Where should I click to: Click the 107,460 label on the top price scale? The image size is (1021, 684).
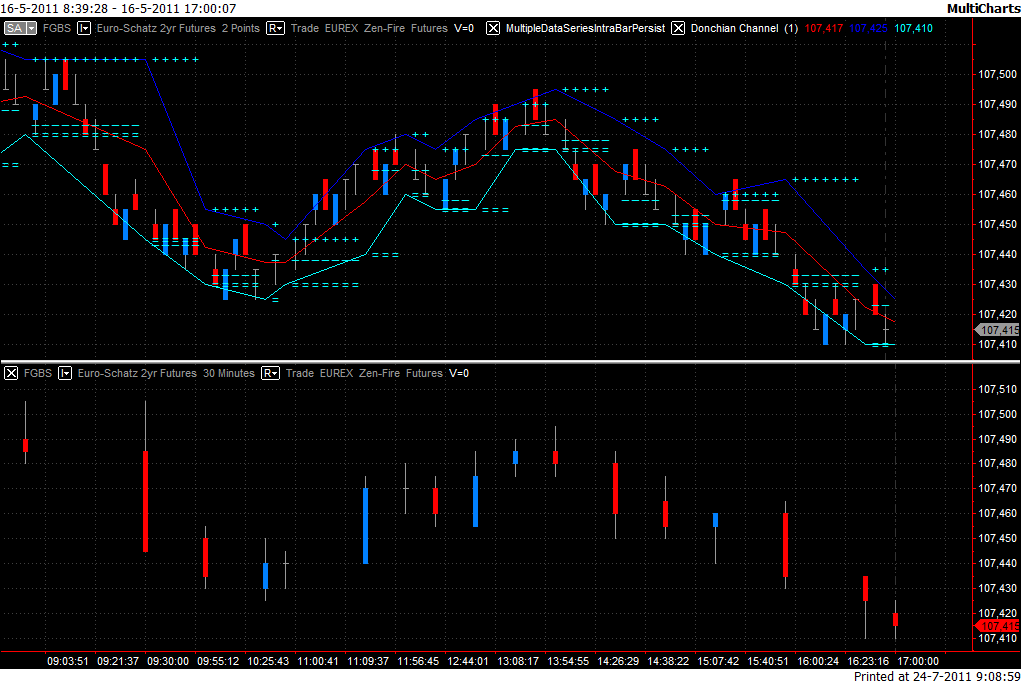pyautogui.click(x=998, y=194)
